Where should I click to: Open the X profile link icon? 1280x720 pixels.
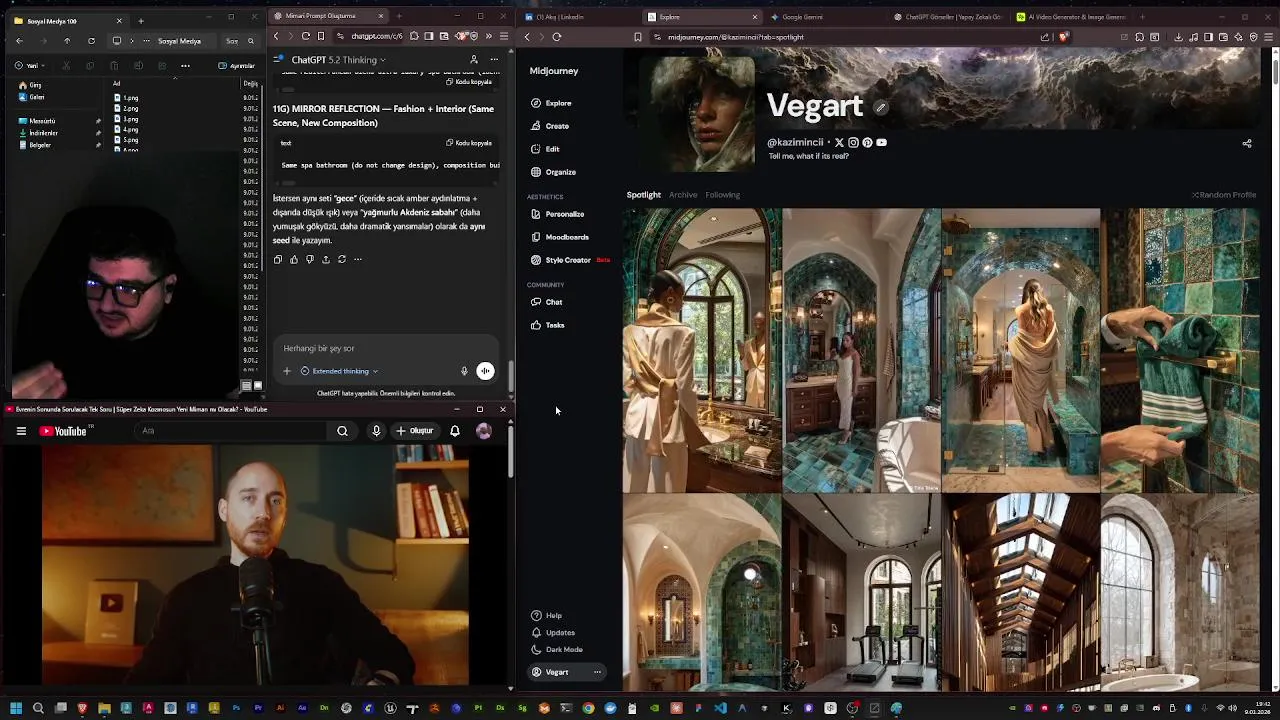[839, 143]
